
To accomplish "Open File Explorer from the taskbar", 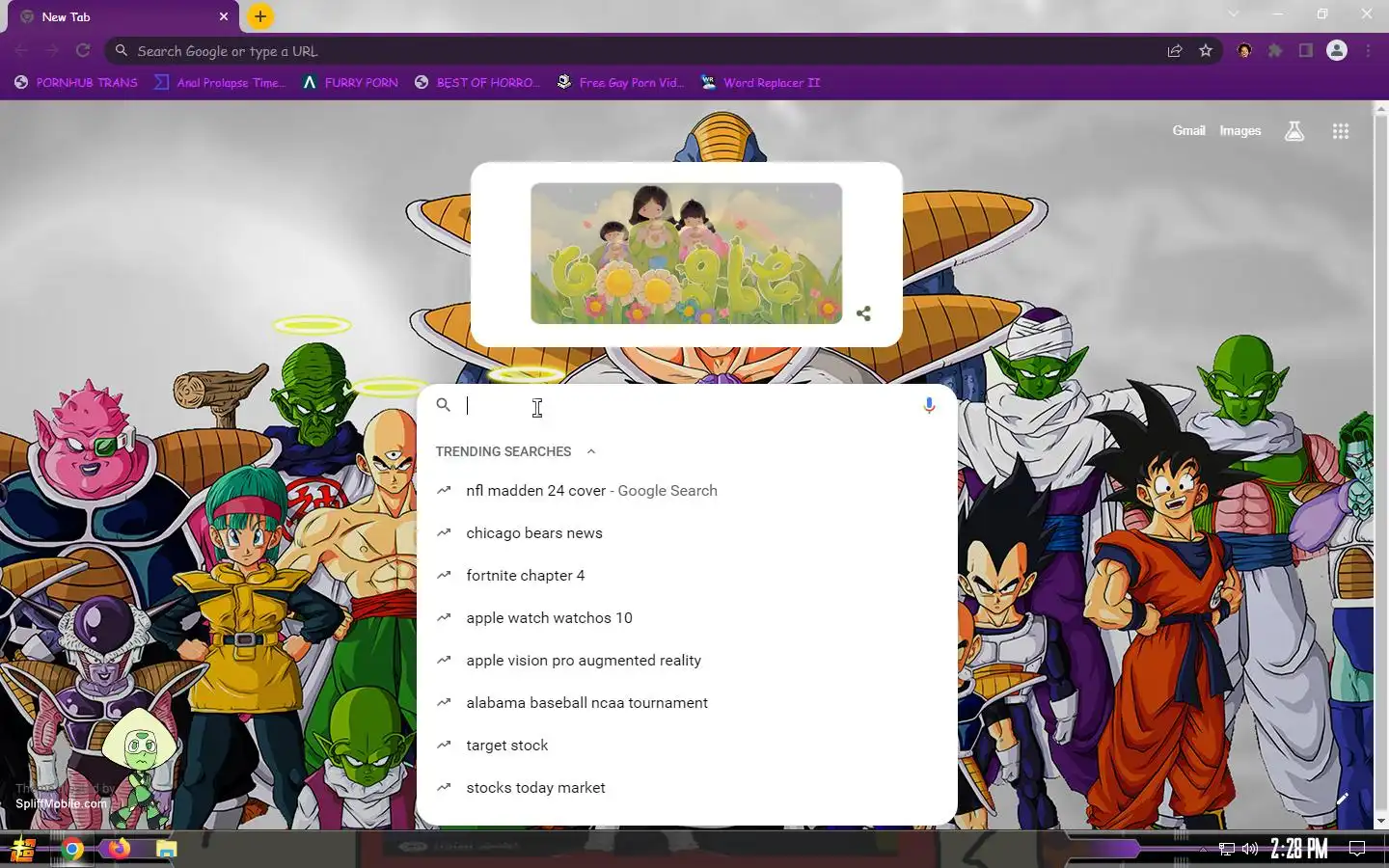I will [167, 850].
